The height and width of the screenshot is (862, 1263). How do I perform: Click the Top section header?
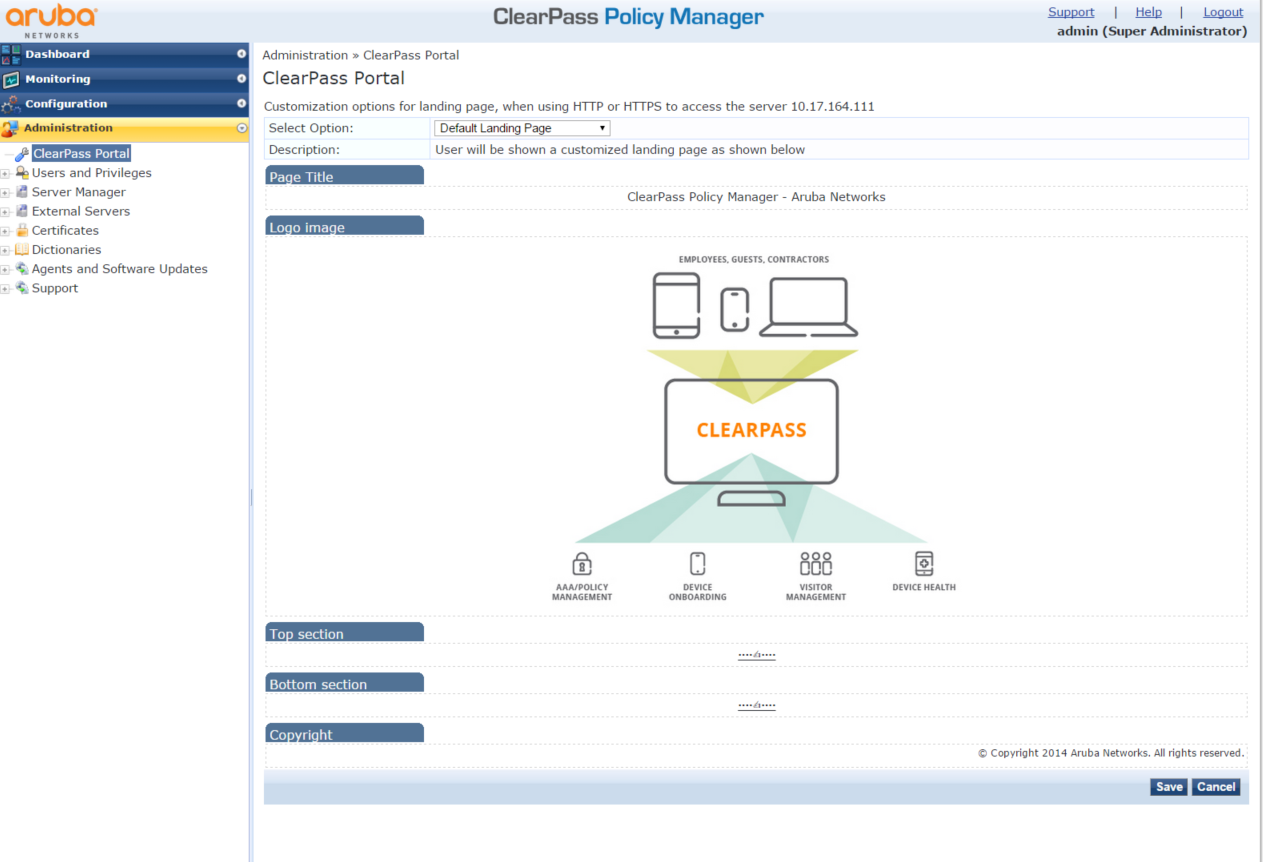pyautogui.click(x=344, y=632)
